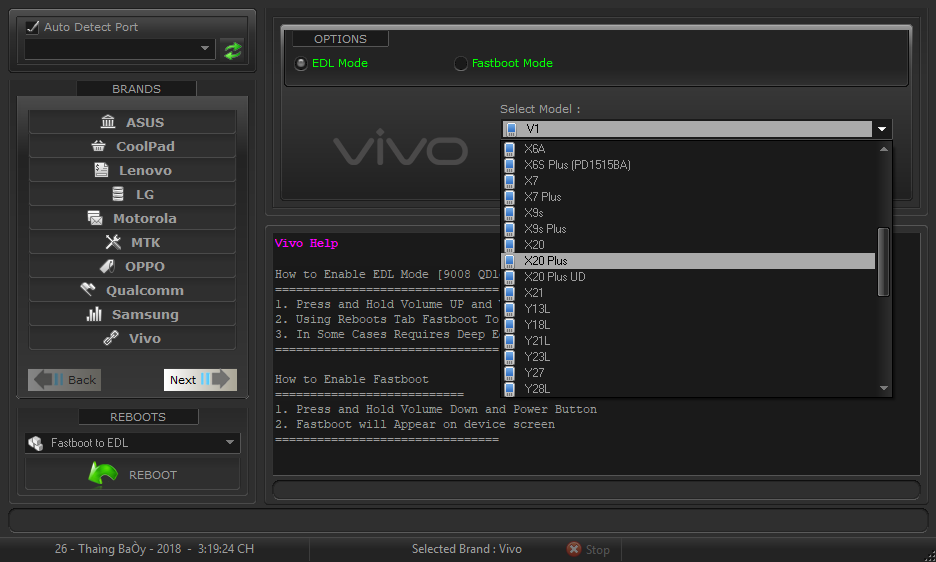Choose the MTK brand
936x562 pixels.
(133, 242)
